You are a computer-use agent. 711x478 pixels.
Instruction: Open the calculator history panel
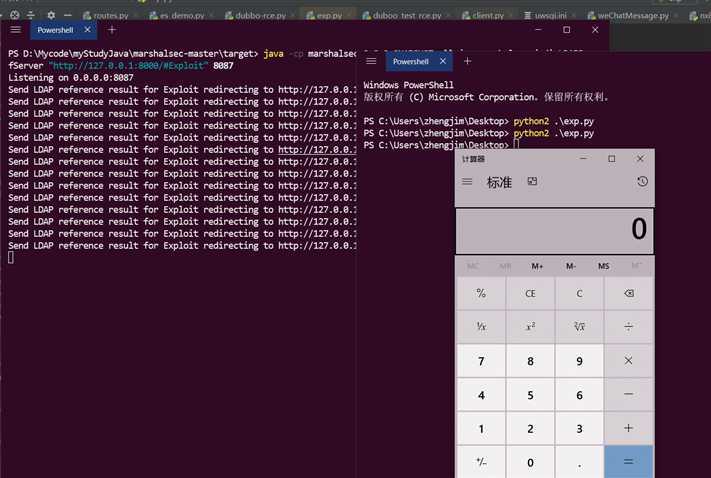(642, 181)
